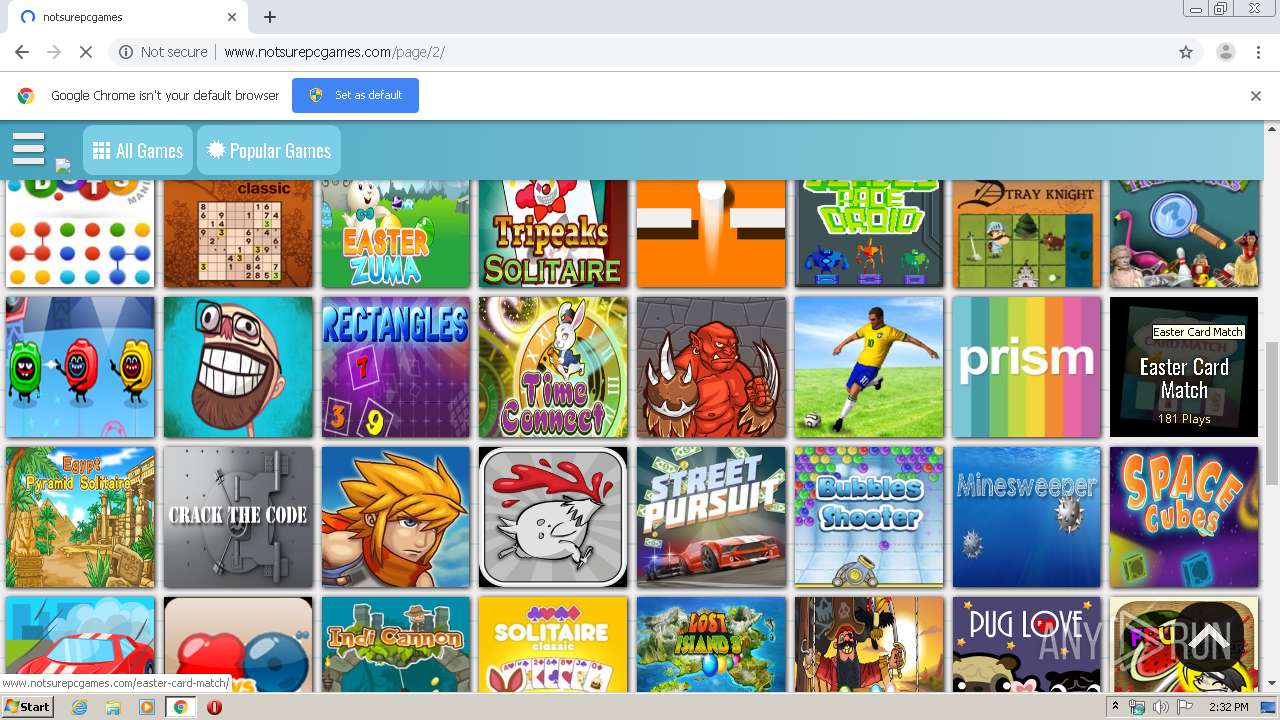The image size is (1280, 720).
Task: Open the system tray volume icon
Action: pos(1160,707)
